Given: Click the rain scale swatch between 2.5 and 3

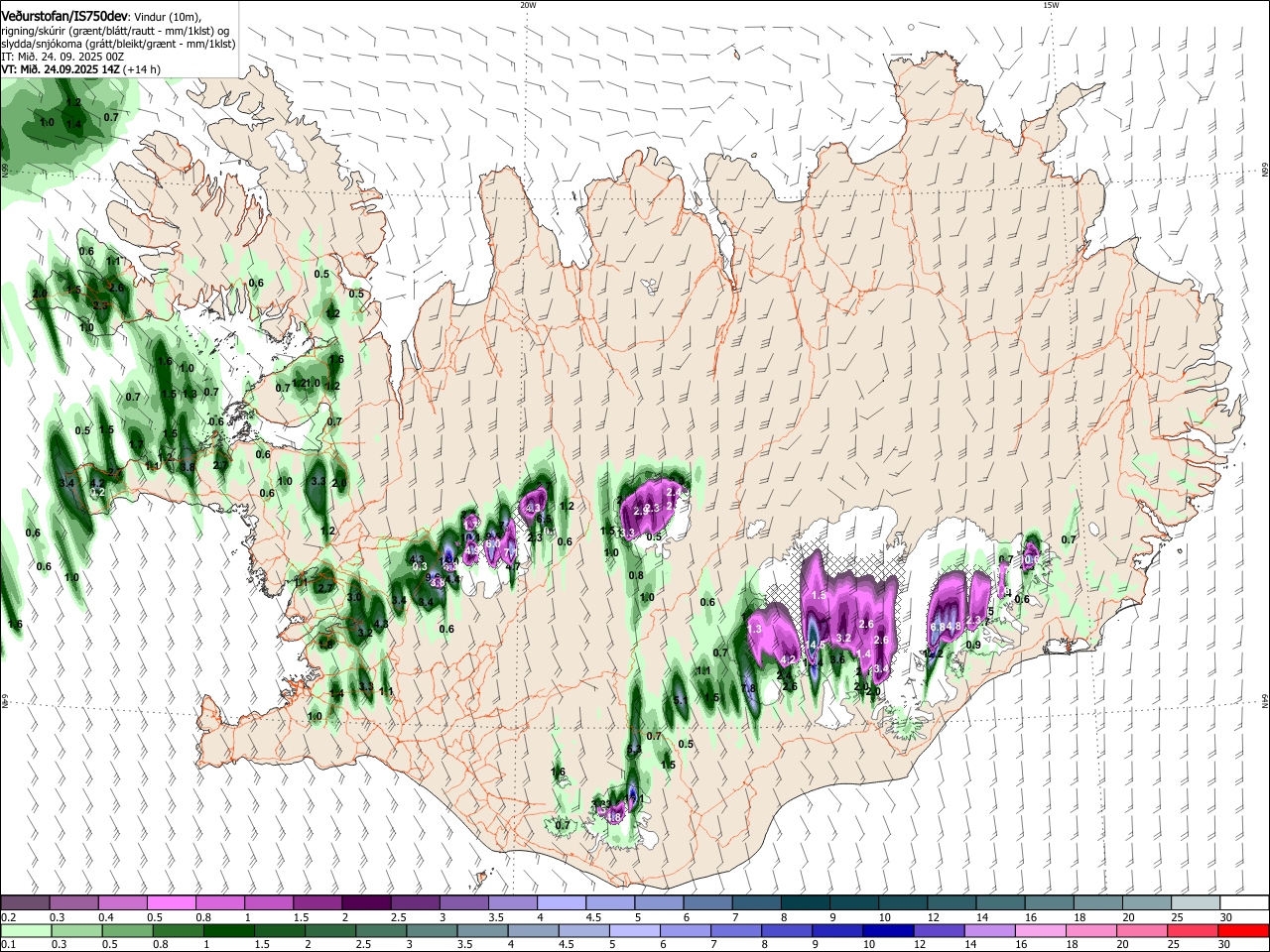Looking at the screenshot, I should click(x=380, y=930).
